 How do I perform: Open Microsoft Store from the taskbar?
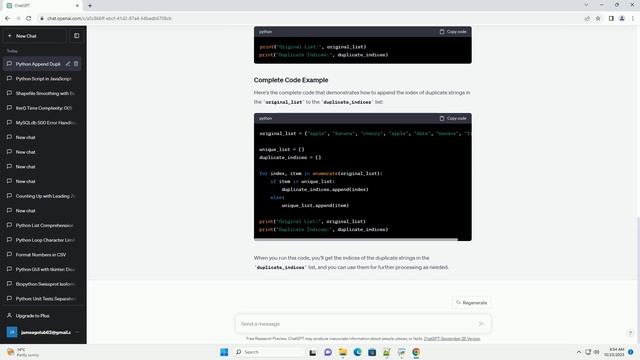[372, 352]
